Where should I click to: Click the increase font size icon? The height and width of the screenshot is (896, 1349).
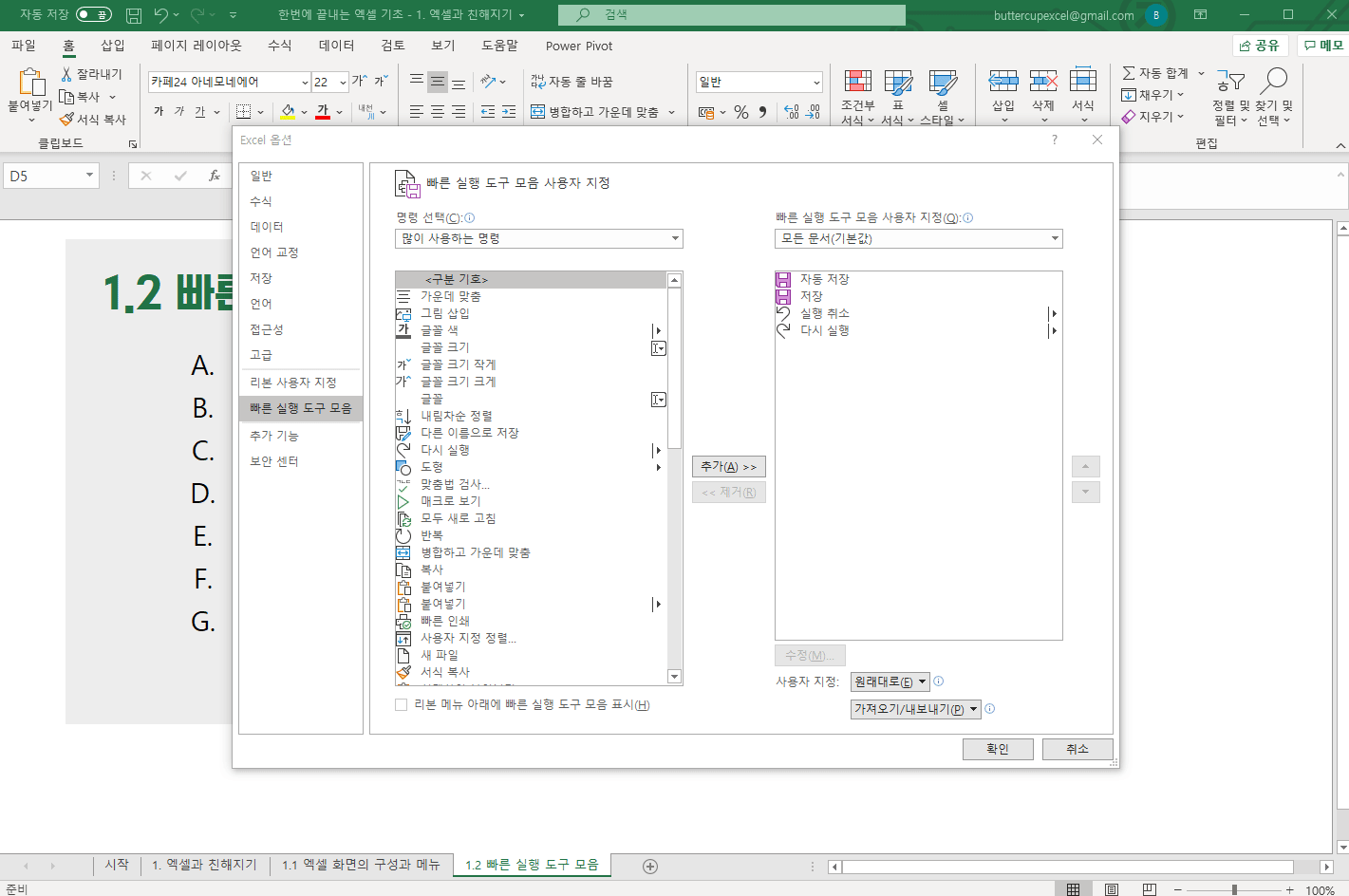click(x=360, y=82)
